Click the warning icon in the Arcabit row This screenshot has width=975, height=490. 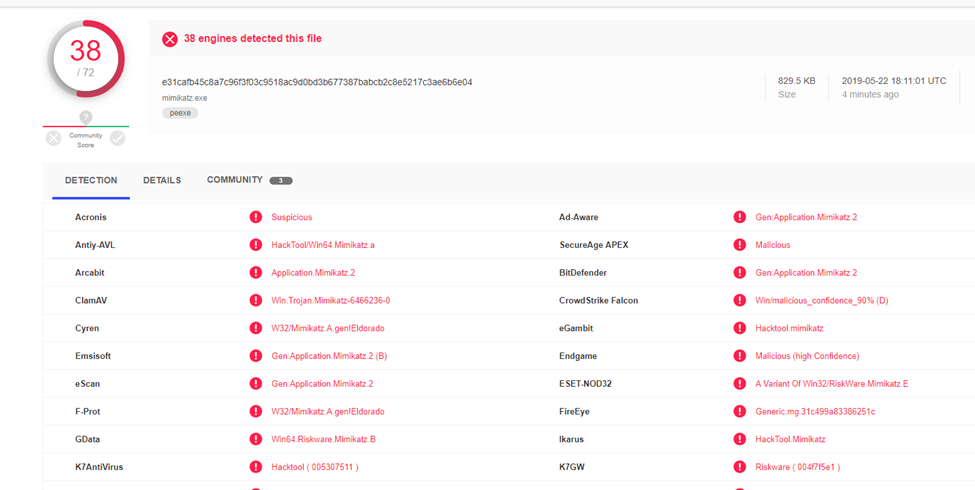(256, 272)
